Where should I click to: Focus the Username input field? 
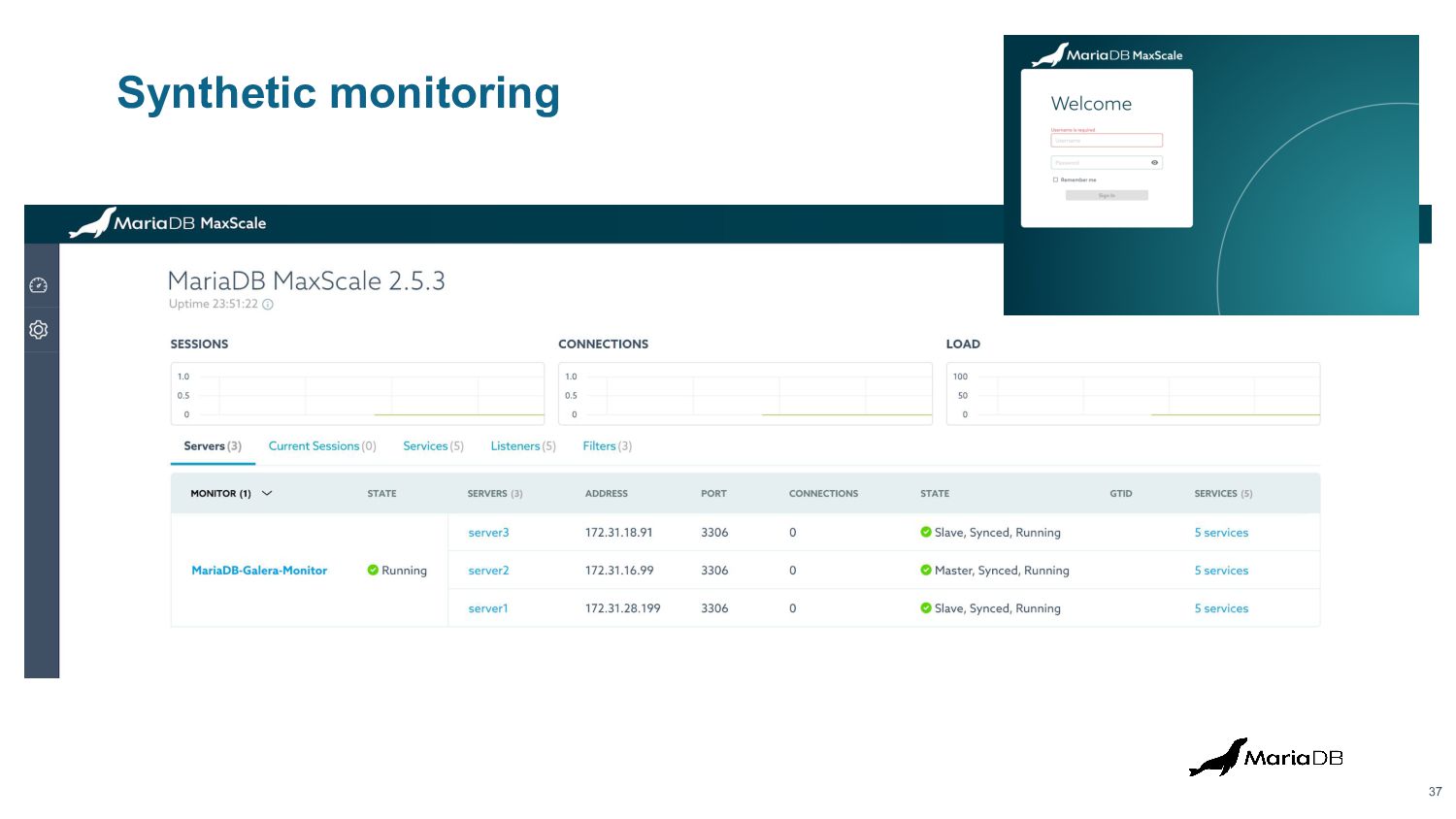pos(1107,141)
